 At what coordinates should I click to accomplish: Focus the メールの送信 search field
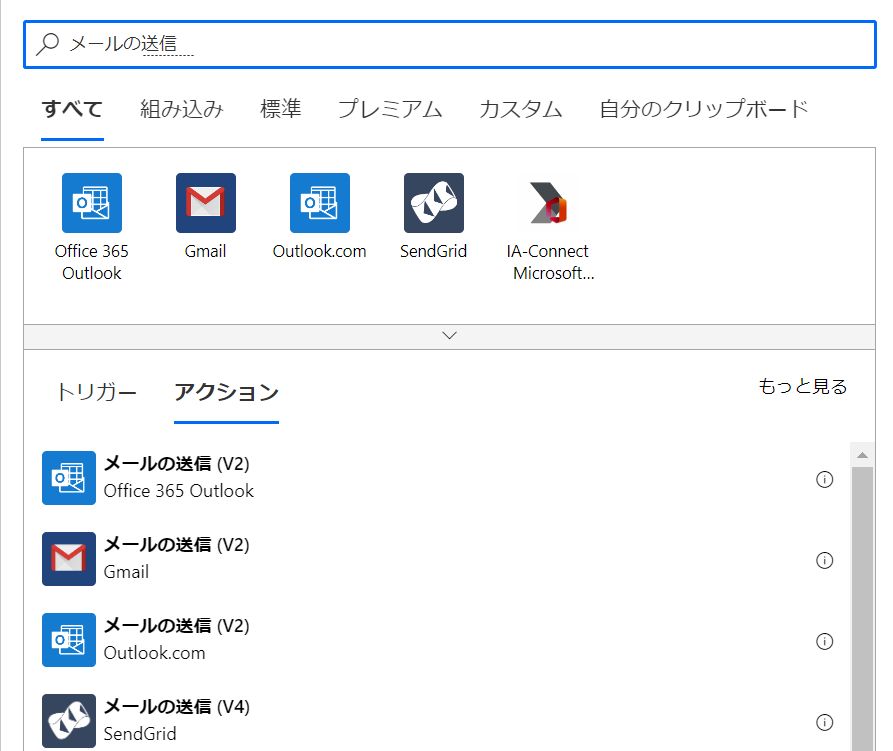tap(449, 44)
